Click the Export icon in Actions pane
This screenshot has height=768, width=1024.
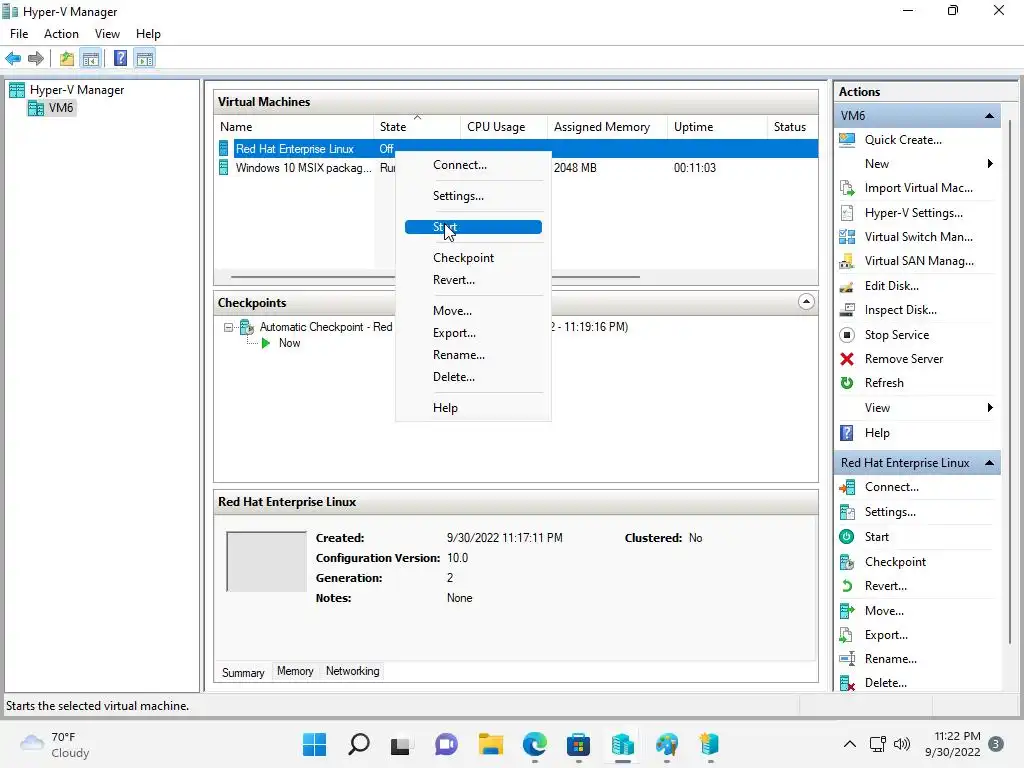(x=847, y=635)
